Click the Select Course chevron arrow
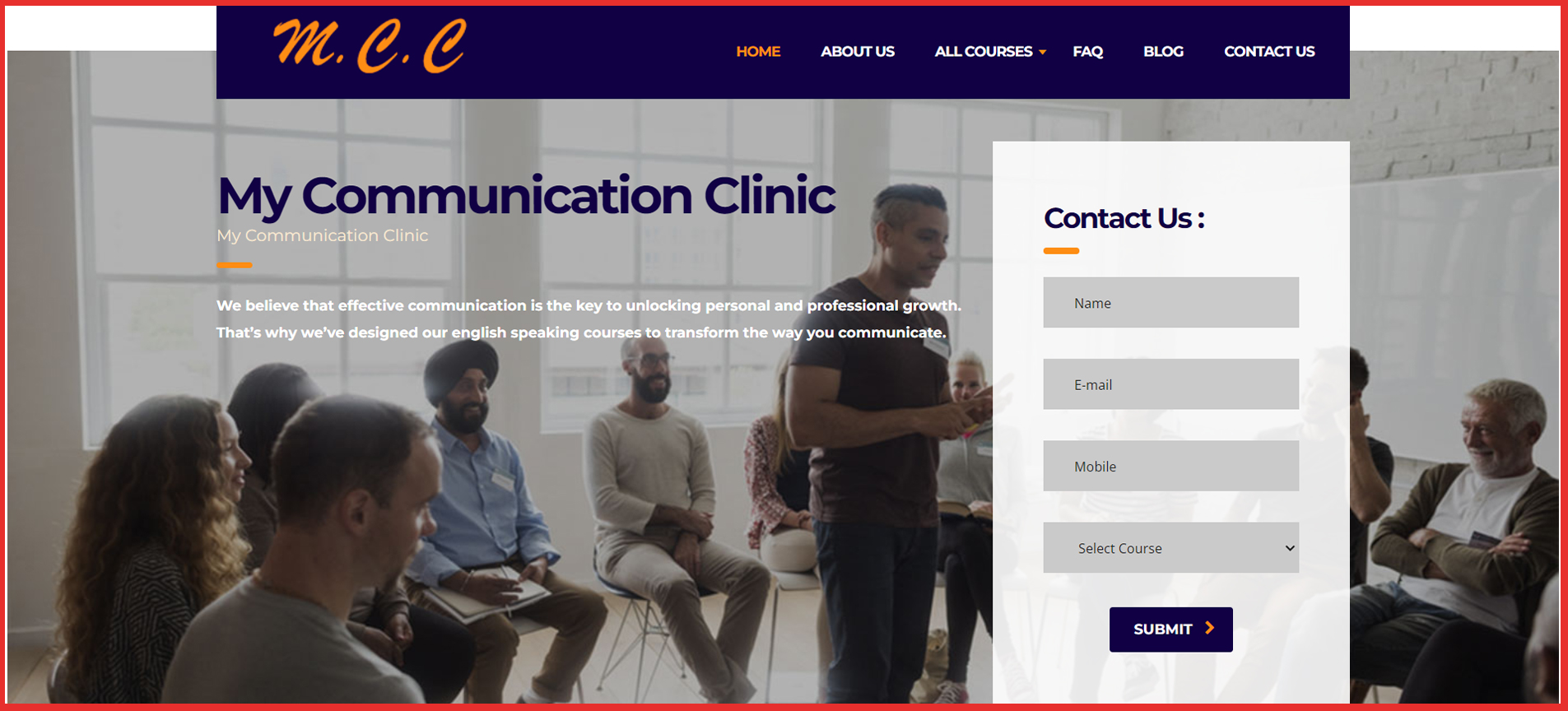Screen dimensions: 1568x711 (x=1290, y=548)
